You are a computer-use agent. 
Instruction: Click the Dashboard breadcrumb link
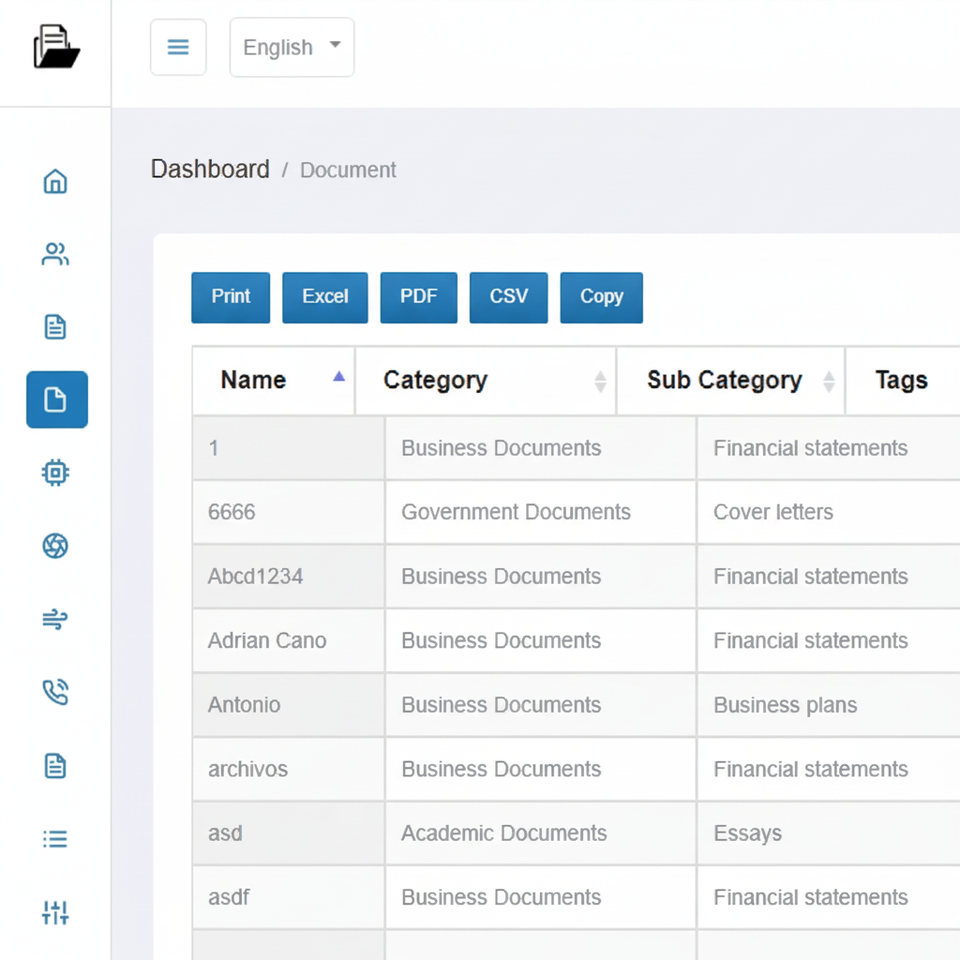tap(210, 170)
